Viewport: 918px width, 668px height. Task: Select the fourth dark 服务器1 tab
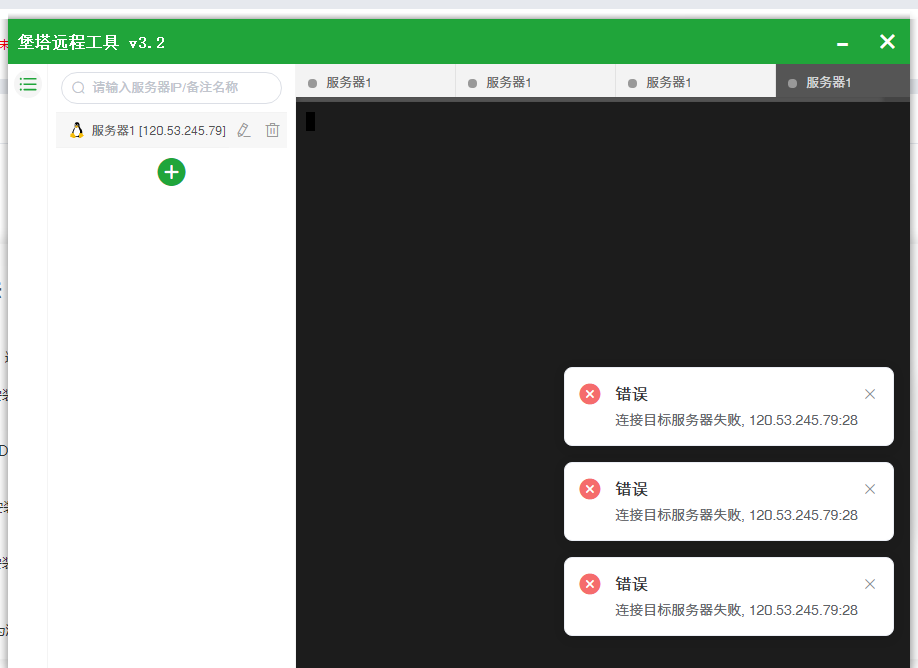843,83
